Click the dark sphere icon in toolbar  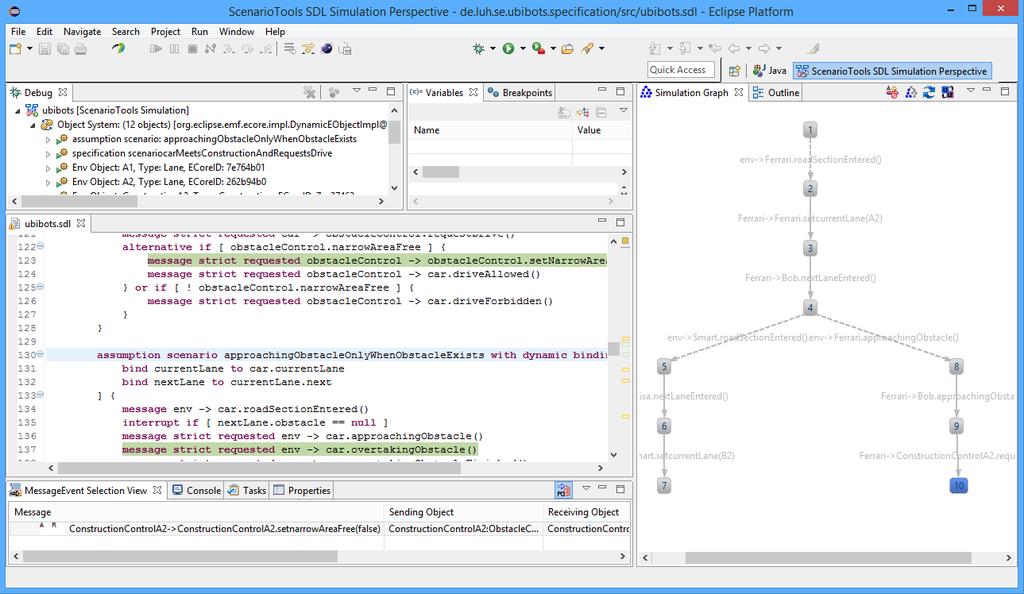[327, 48]
